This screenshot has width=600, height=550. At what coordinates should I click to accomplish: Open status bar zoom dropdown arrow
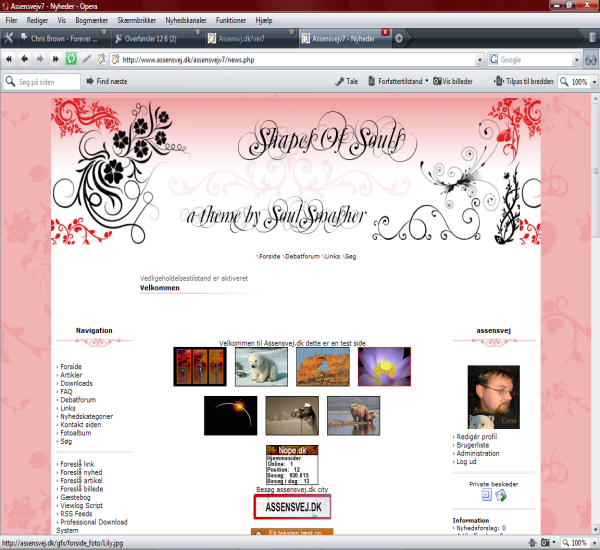point(594,543)
